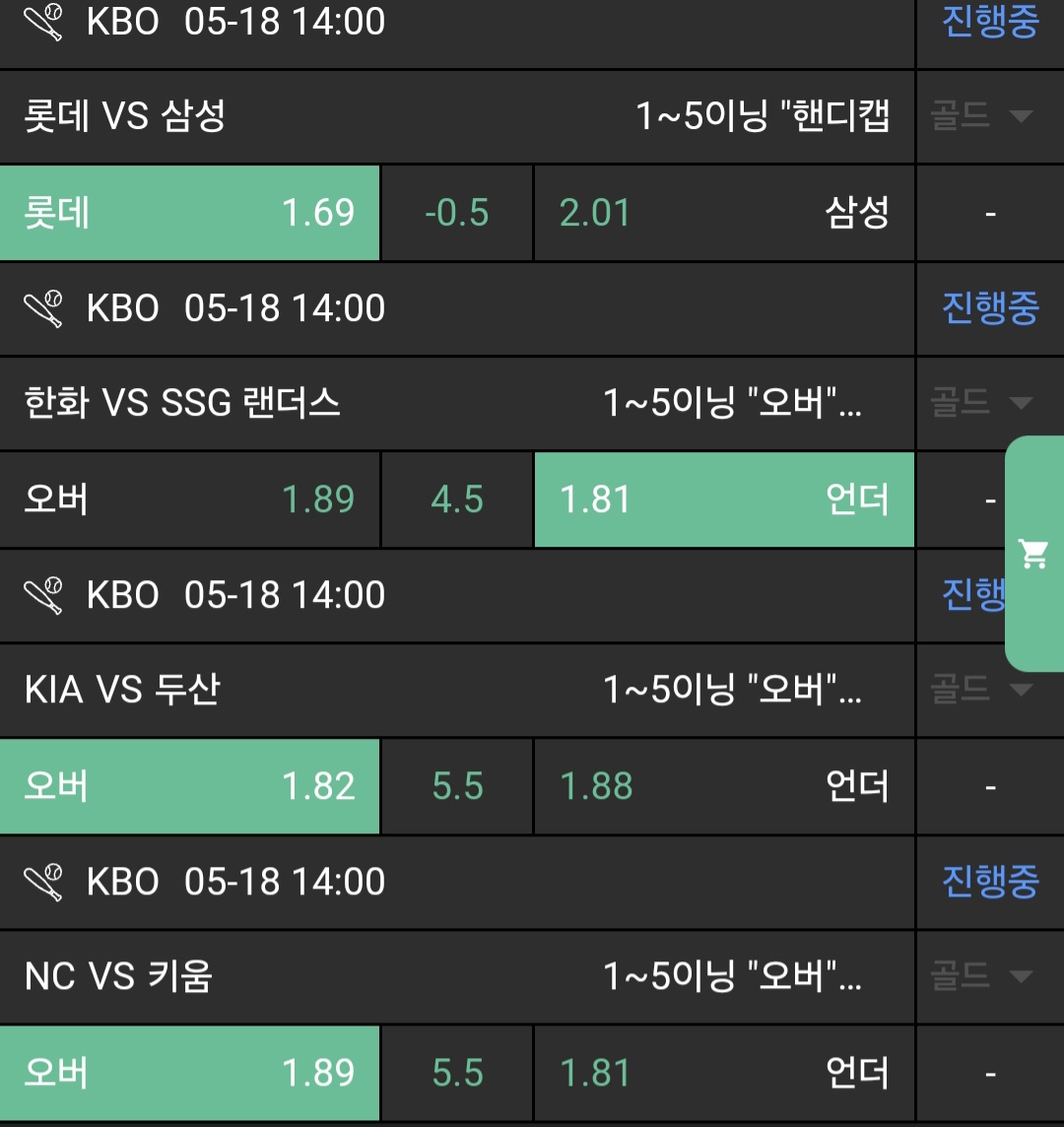Toggle 오버 1.82 for KIA VS 두산
The image size is (1064, 1127).
click(x=189, y=786)
